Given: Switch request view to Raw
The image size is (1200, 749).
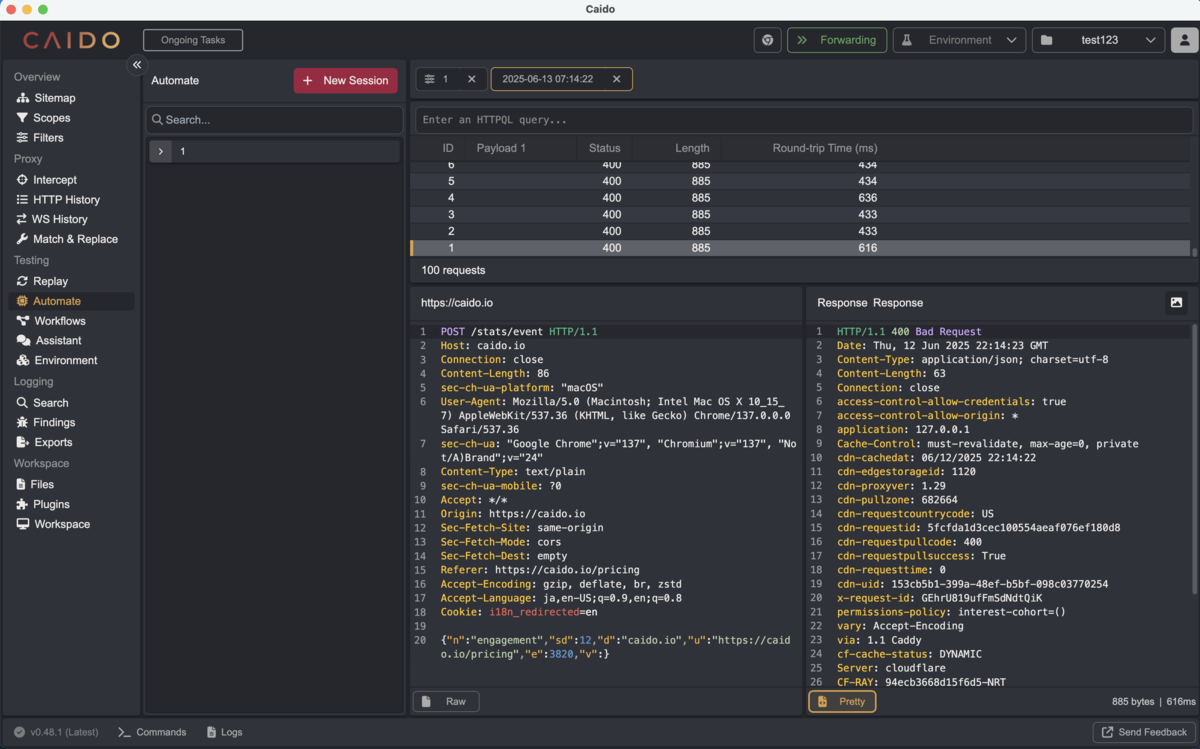Looking at the screenshot, I should coord(446,702).
